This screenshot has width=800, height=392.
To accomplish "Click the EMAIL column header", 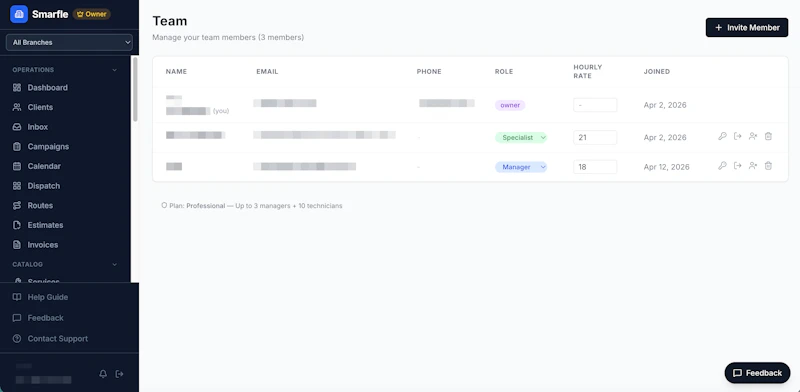I will (x=267, y=71).
